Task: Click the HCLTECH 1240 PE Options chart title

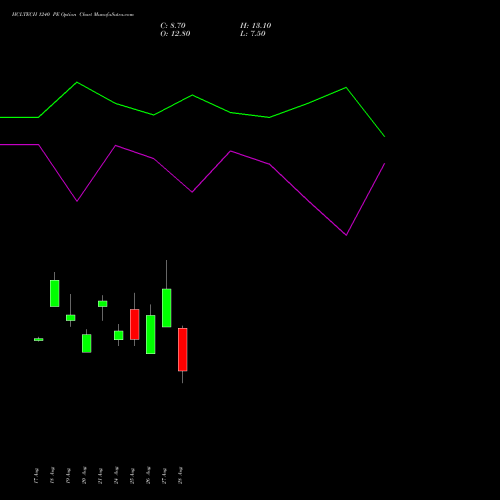Action: (73, 15)
